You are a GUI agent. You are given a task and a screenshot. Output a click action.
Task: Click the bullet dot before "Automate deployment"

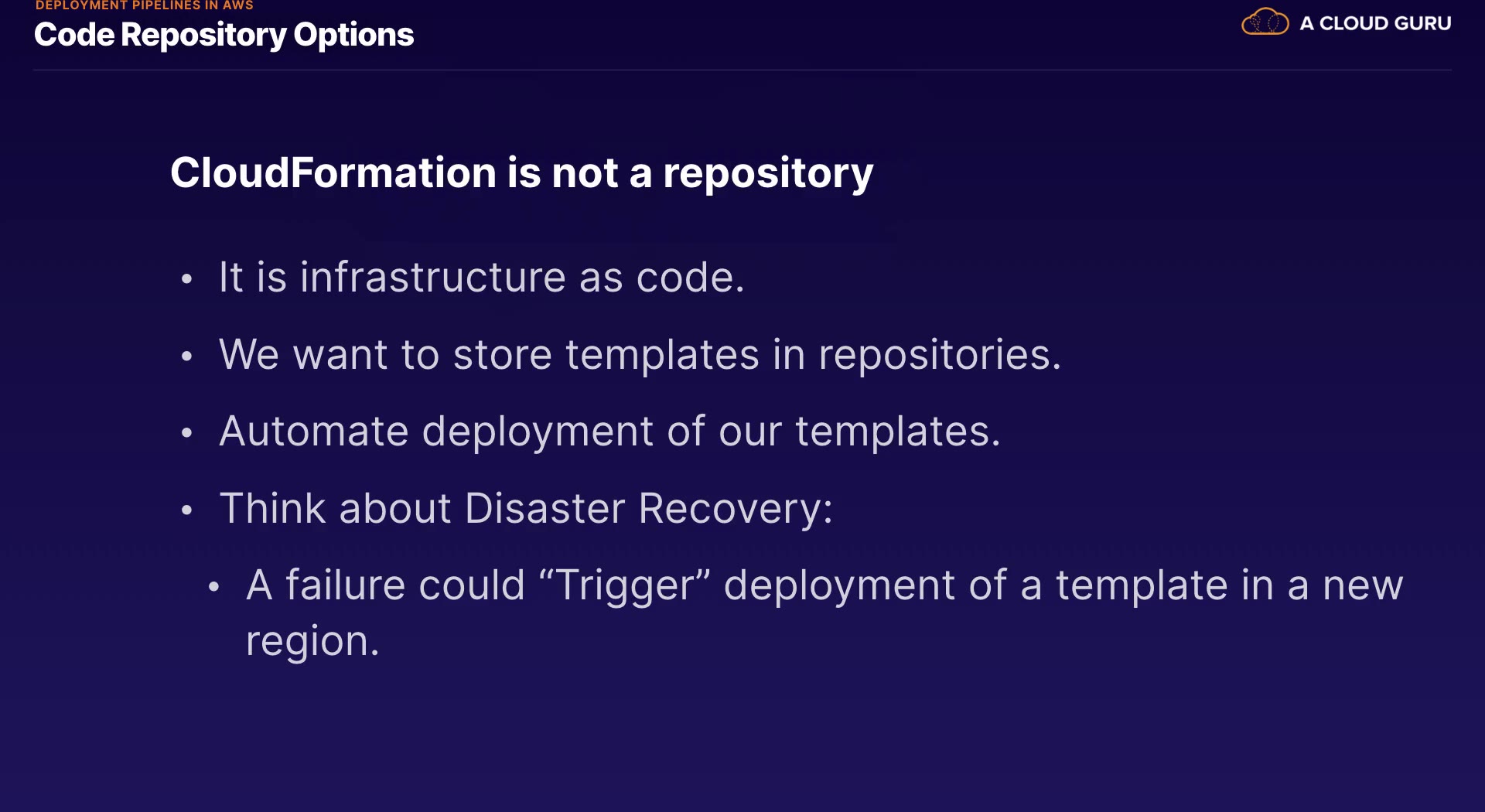point(186,433)
